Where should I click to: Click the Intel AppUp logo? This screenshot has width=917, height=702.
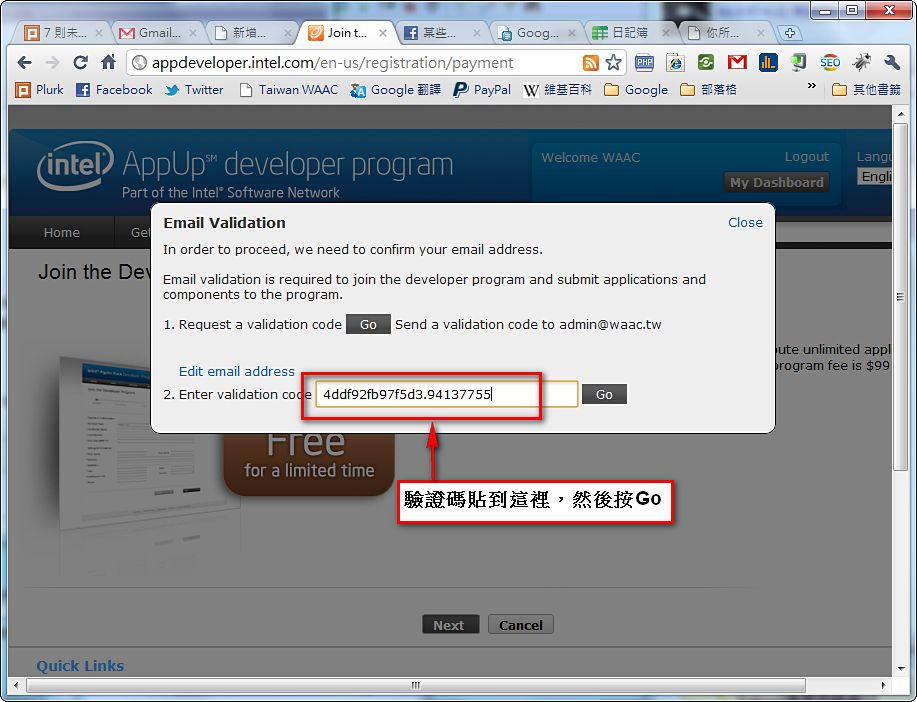(246, 169)
